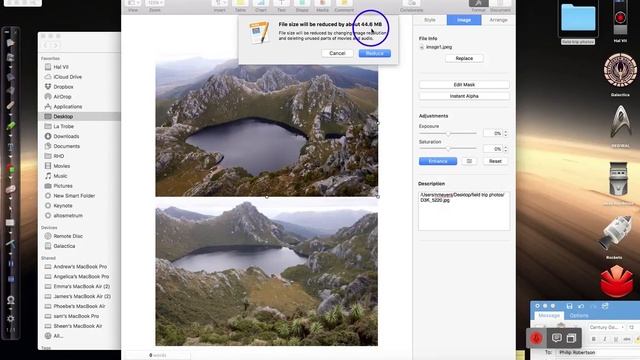Open the Zoom percentage dropdown
The height and width of the screenshot is (360, 640).
(x=155, y=5)
